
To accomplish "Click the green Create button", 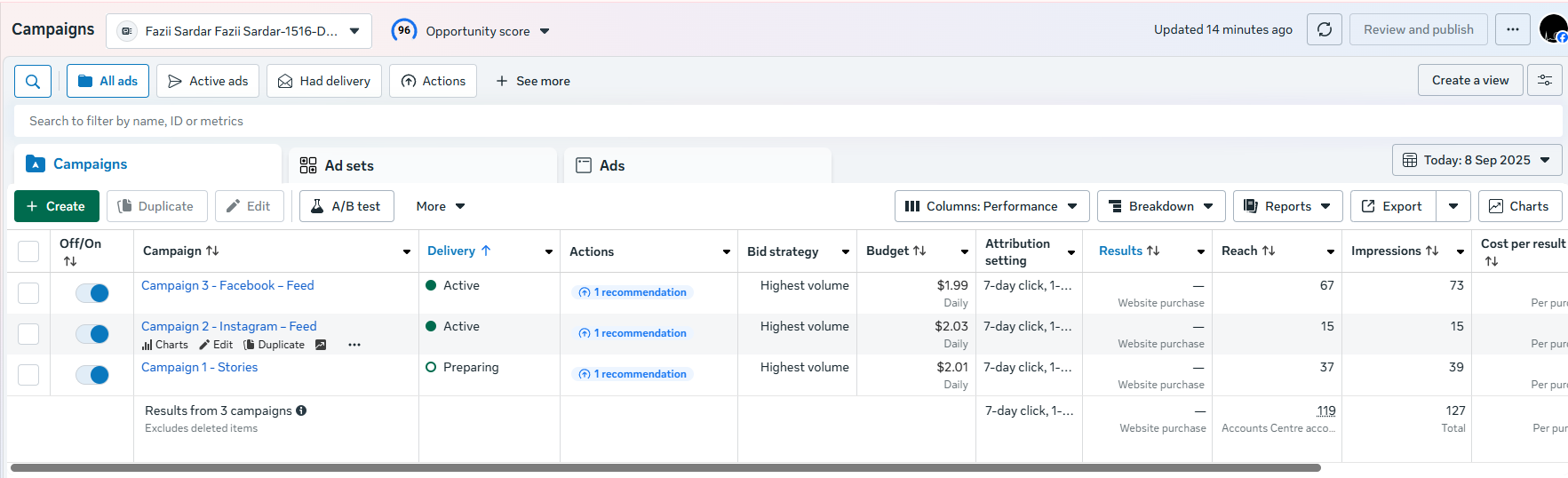I will pyautogui.click(x=56, y=206).
